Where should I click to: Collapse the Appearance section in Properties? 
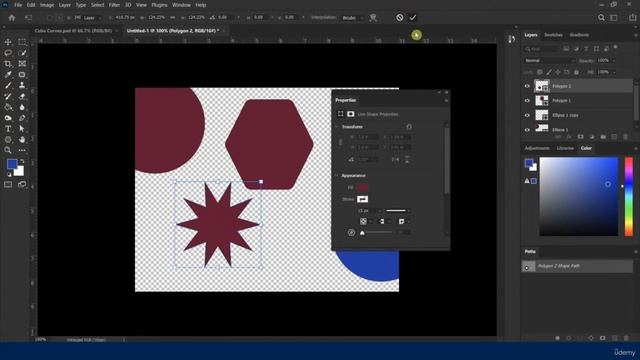tap(337, 176)
